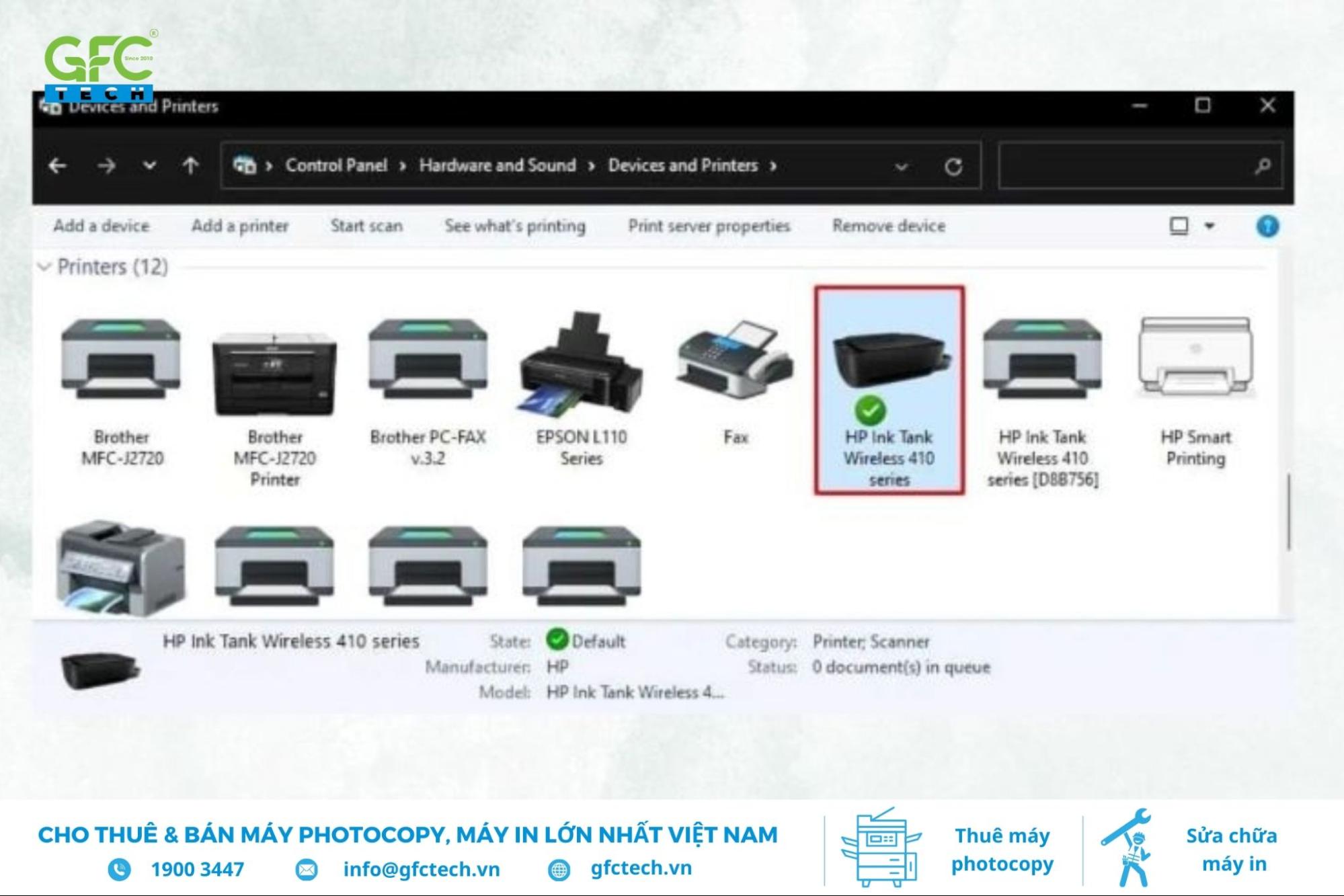Navigate to Control Panel breadcrumb
Image resolution: width=1344 pixels, height=896 pixels.
pyautogui.click(x=336, y=165)
